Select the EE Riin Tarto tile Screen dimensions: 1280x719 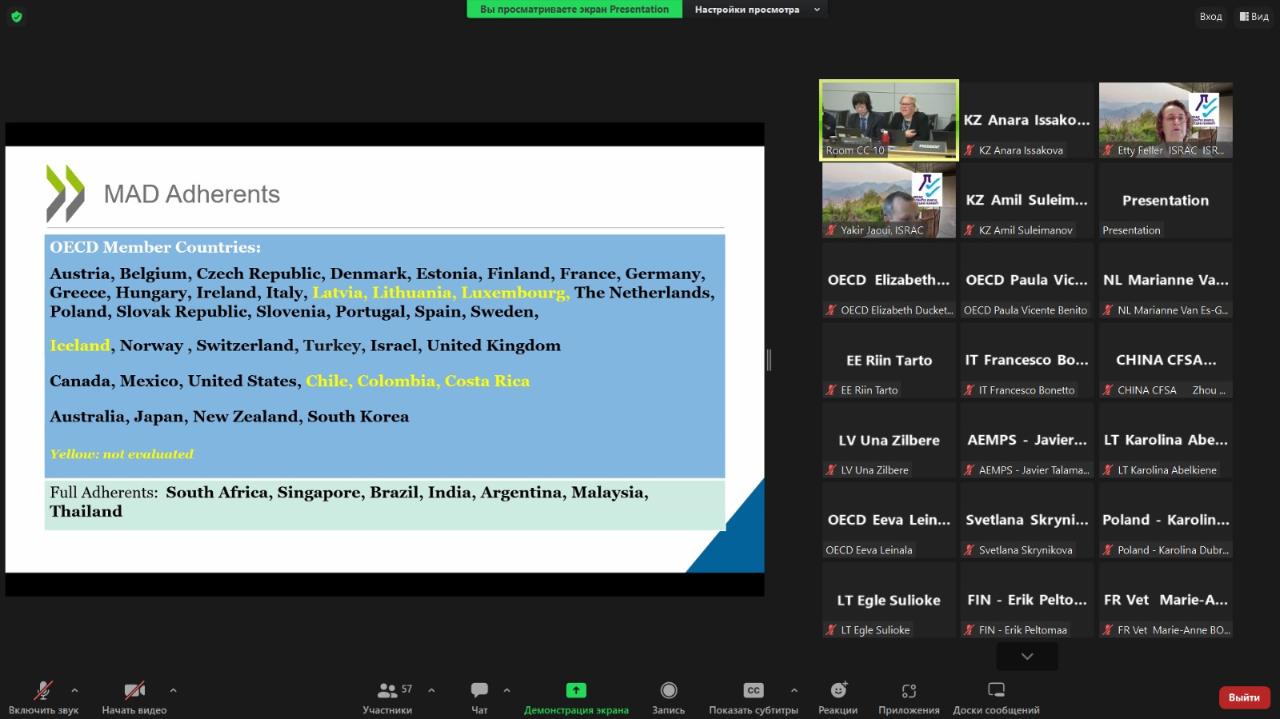tap(889, 360)
